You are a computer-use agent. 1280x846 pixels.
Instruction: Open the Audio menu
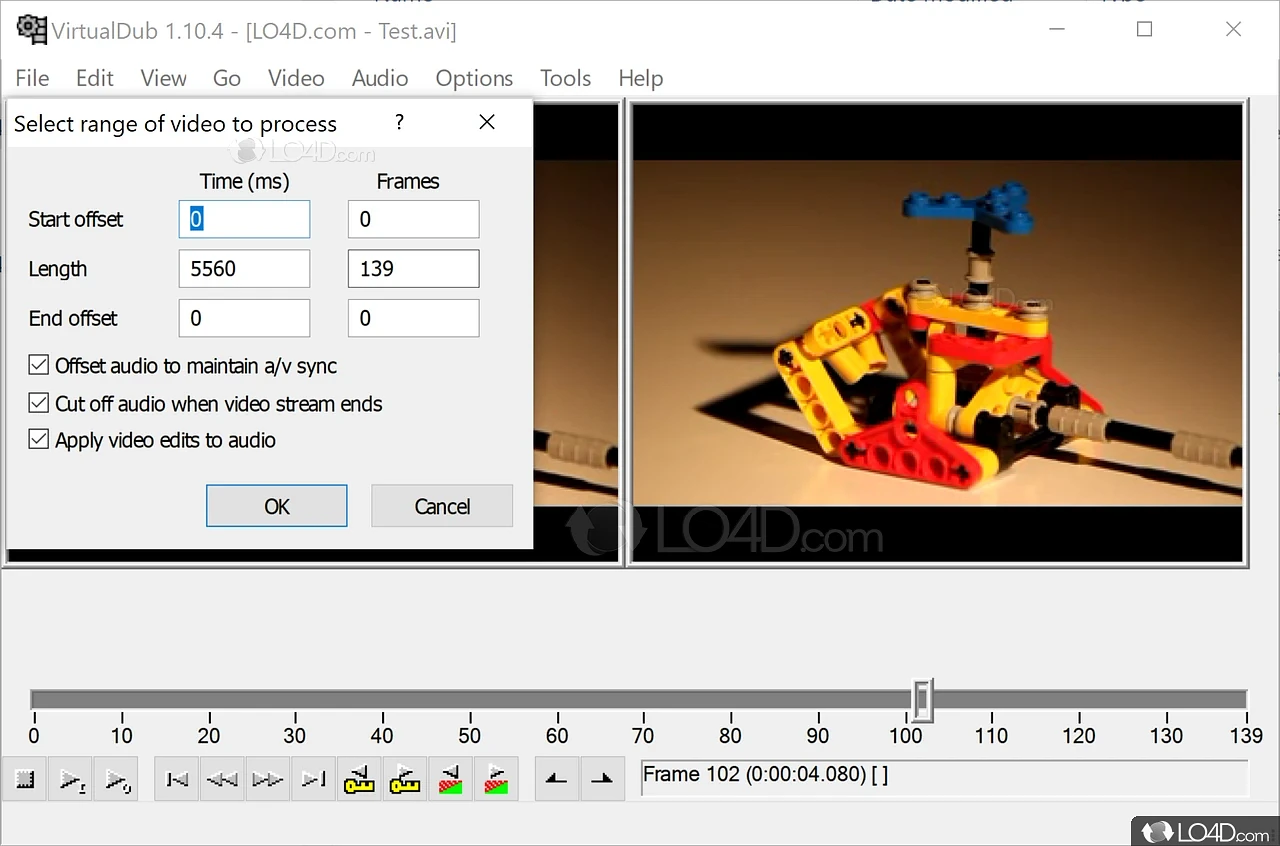coord(380,78)
